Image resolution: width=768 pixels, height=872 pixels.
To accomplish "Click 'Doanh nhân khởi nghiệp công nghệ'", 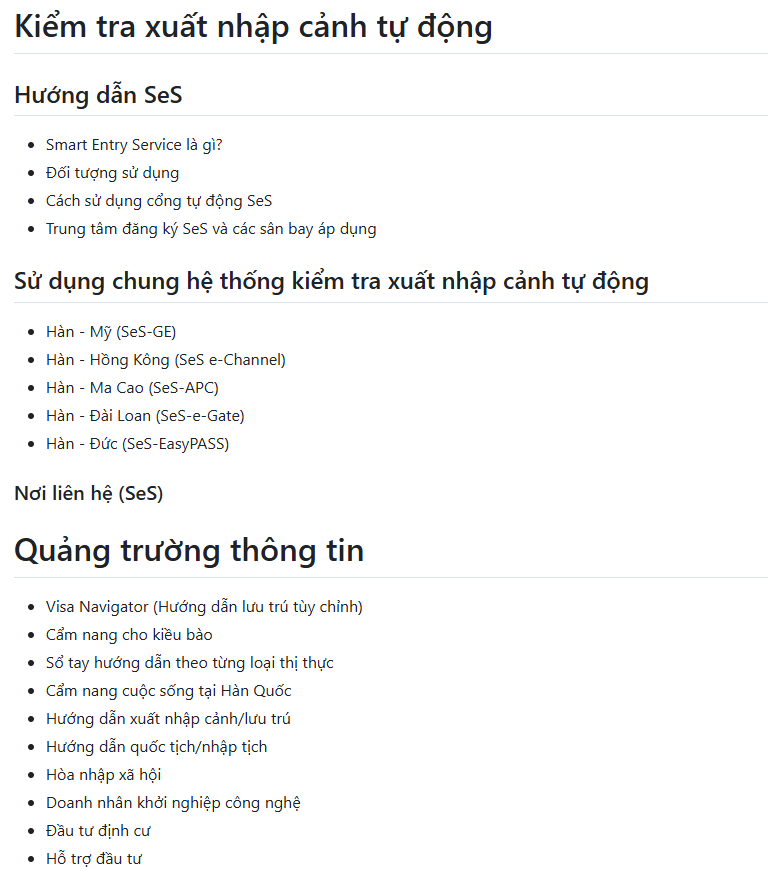I will click(173, 803).
